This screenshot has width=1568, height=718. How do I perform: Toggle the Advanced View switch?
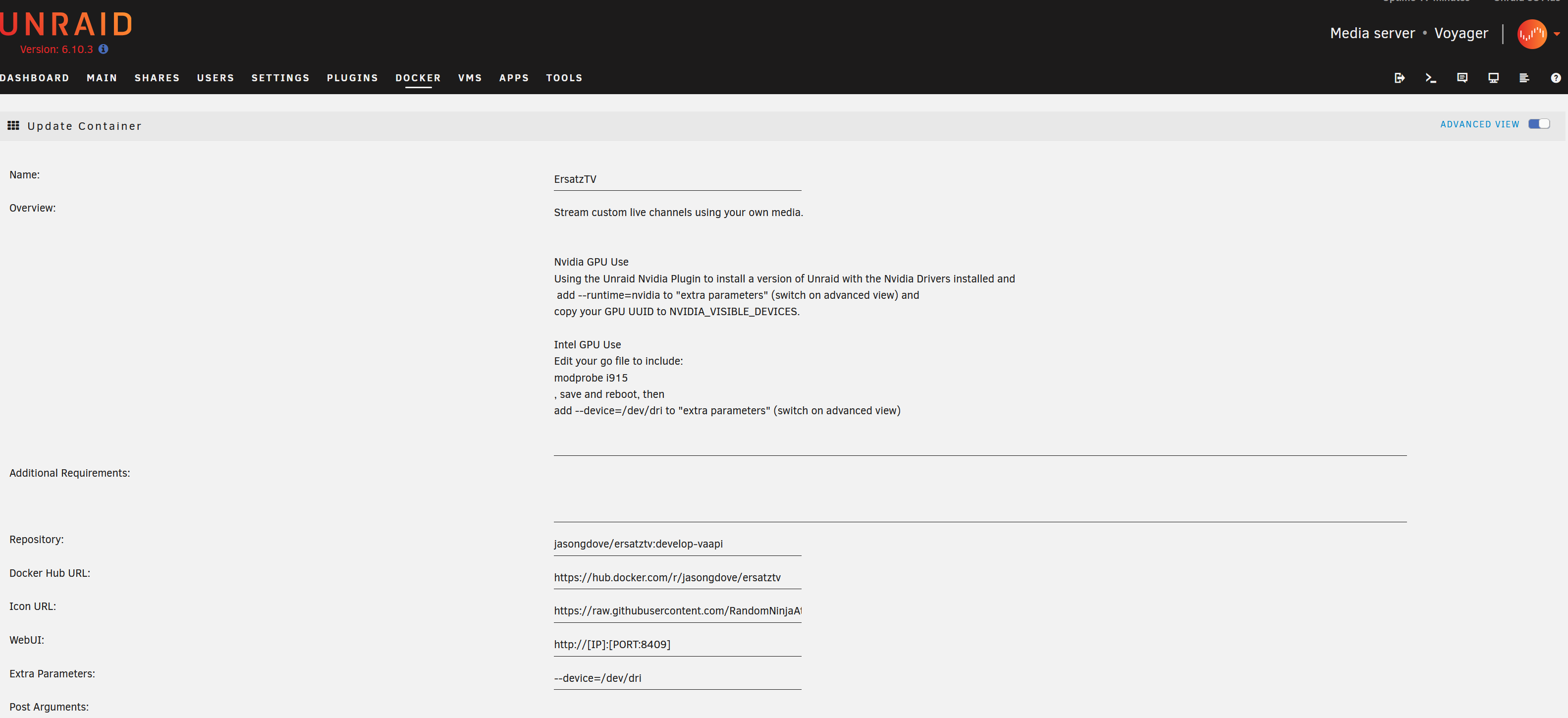(1539, 124)
